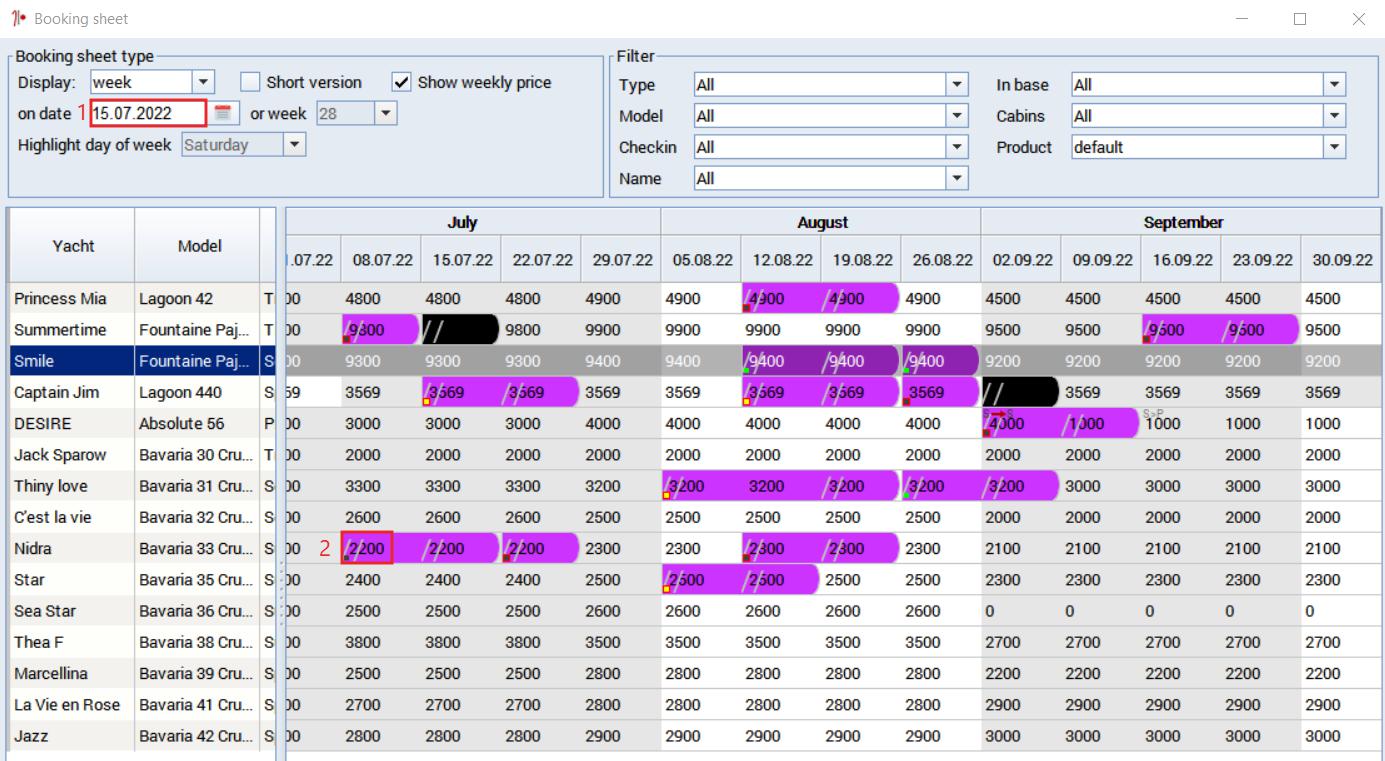1385x761 pixels.
Task: Open the Product default dropdown
Action: (1335, 147)
